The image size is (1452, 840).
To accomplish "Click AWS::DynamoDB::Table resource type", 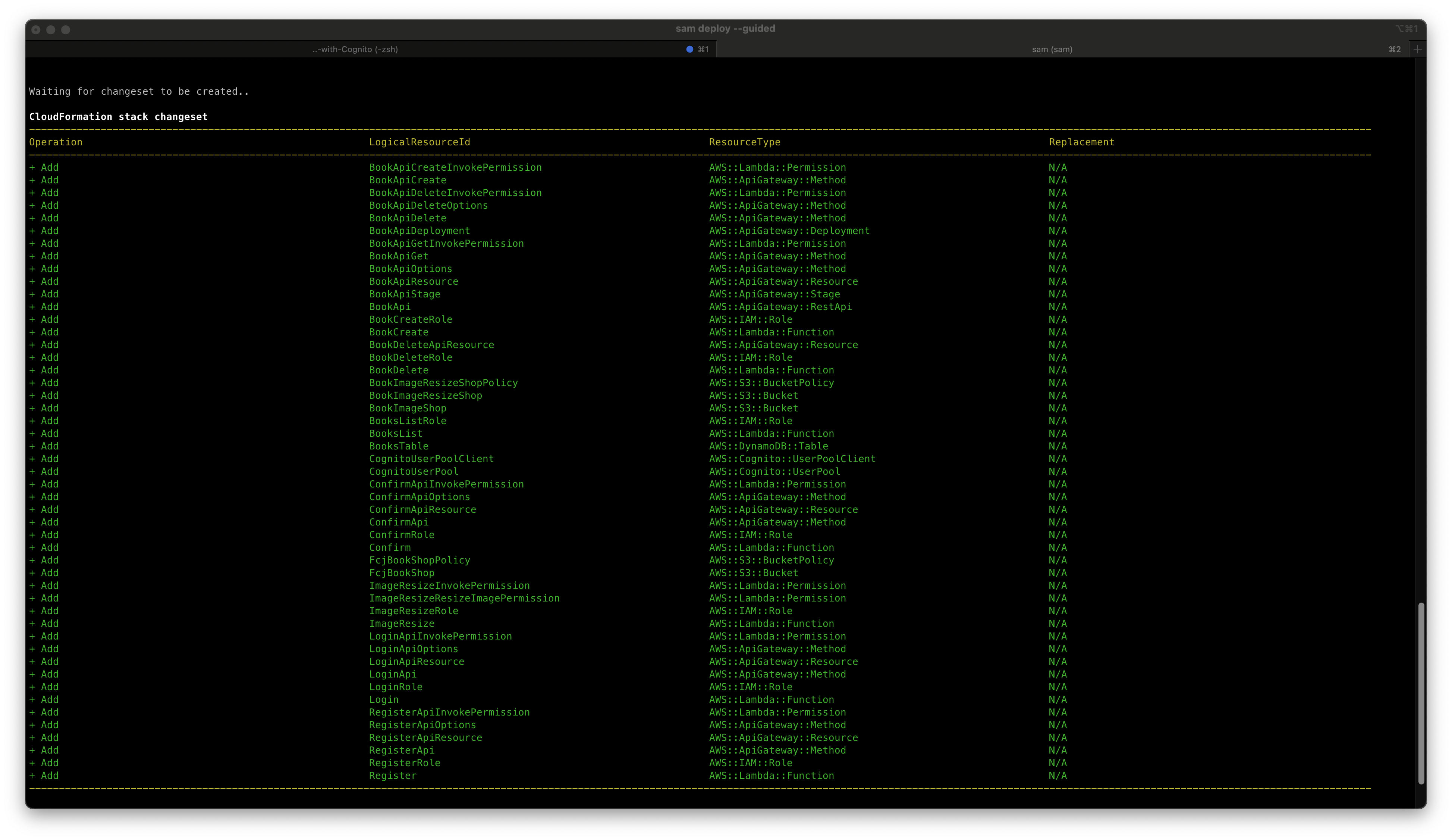I will coord(768,446).
